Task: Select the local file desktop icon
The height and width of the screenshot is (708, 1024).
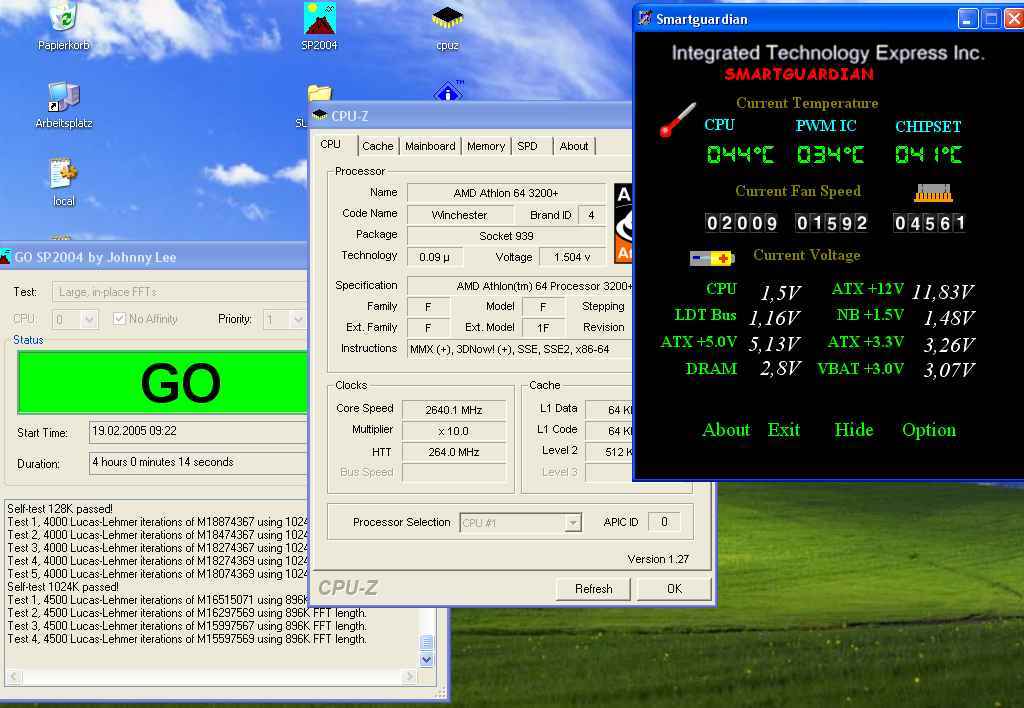Action: pos(64,174)
